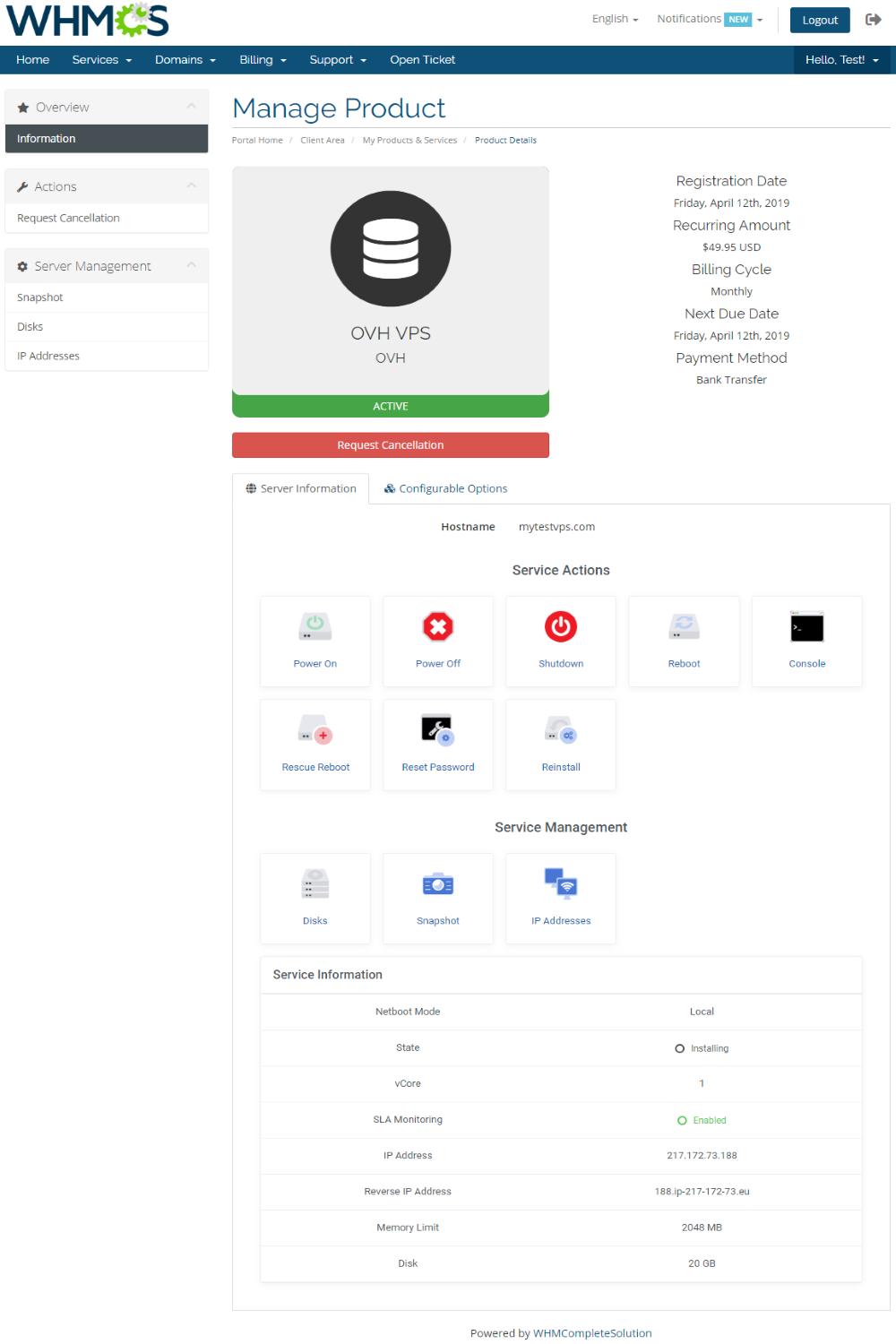This screenshot has width=896, height=1344.
Task: Expand the Billing menu
Action: (x=263, y=60)
